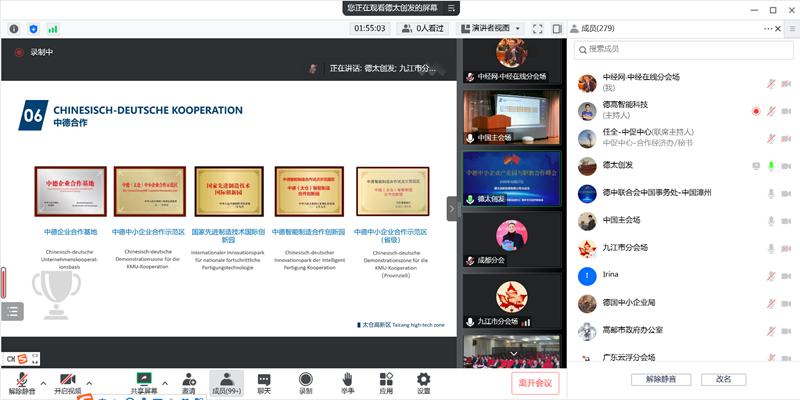Screen dimensions: 800x400
Task: Toggle microphone for 德太创发 in member list
Action: (x=771, y=165)
